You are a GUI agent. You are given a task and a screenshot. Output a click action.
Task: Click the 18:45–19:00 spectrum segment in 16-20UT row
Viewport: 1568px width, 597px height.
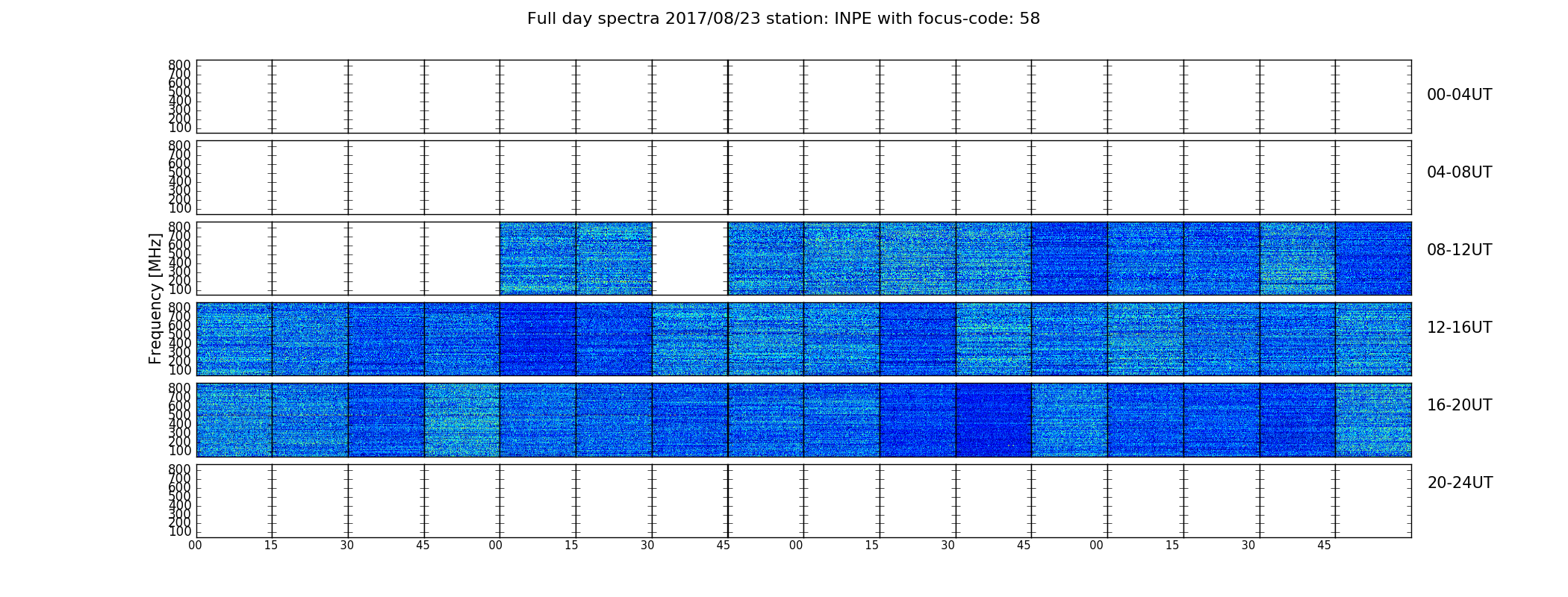(x=1069, y=420)
